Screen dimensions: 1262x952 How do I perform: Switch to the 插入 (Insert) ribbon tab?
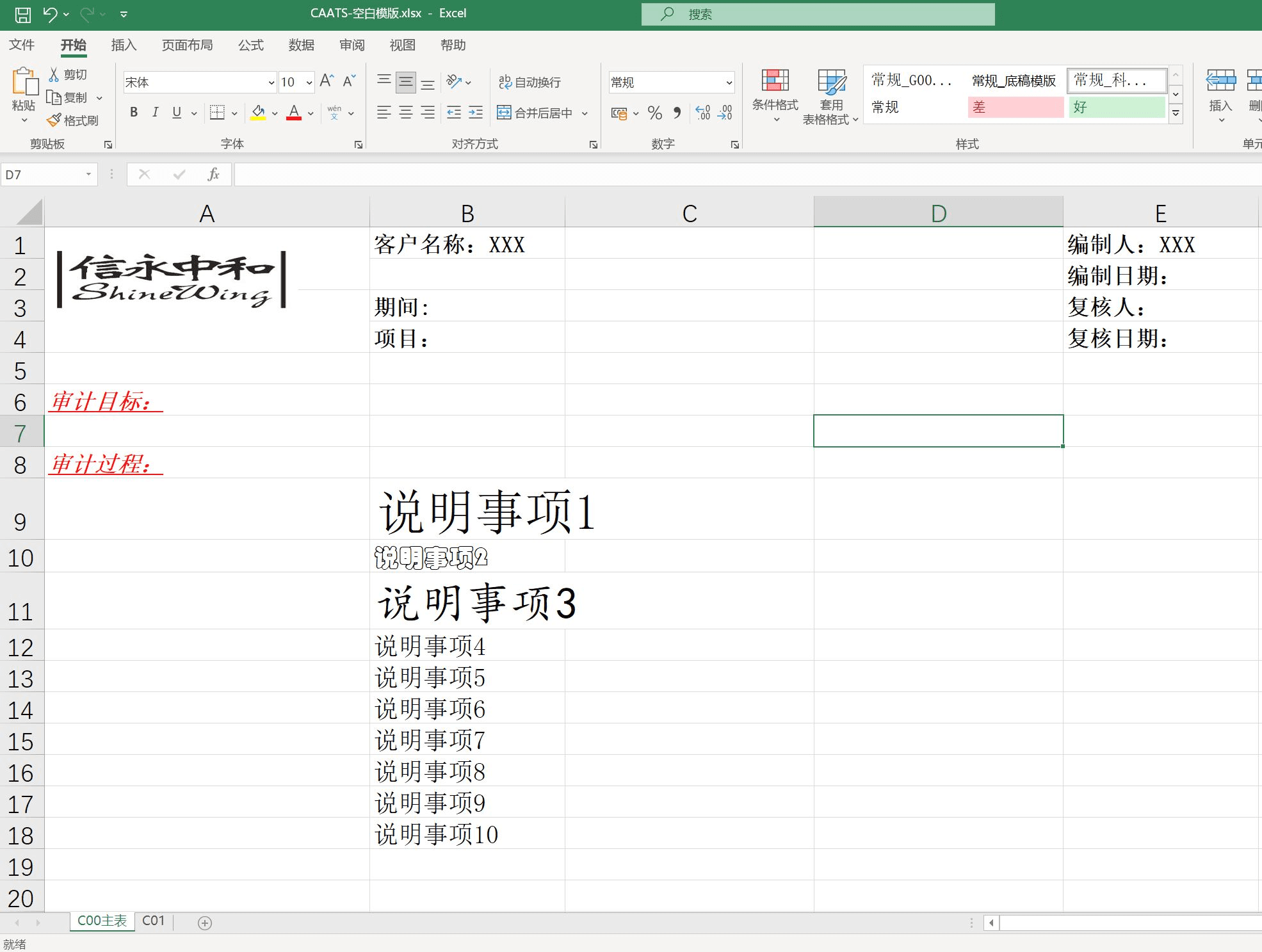click(124, 45)
